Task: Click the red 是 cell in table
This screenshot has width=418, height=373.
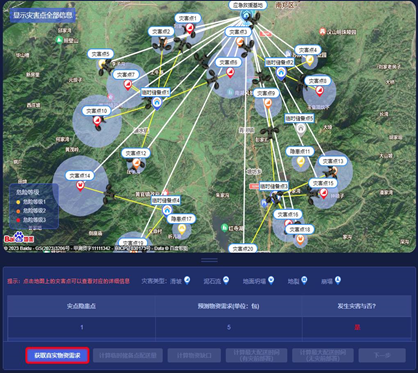Action: pos(357,327)
